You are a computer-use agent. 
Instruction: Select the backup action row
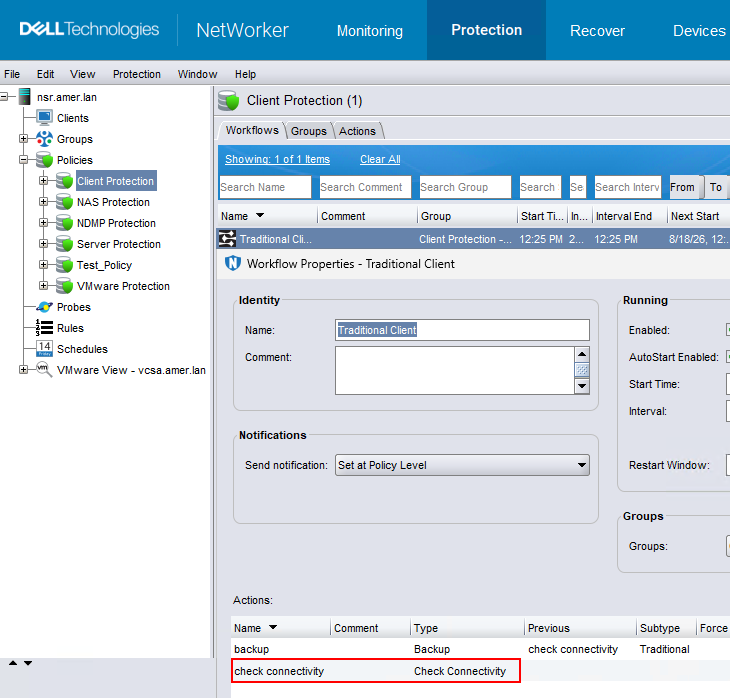click(x=480, y=649)
